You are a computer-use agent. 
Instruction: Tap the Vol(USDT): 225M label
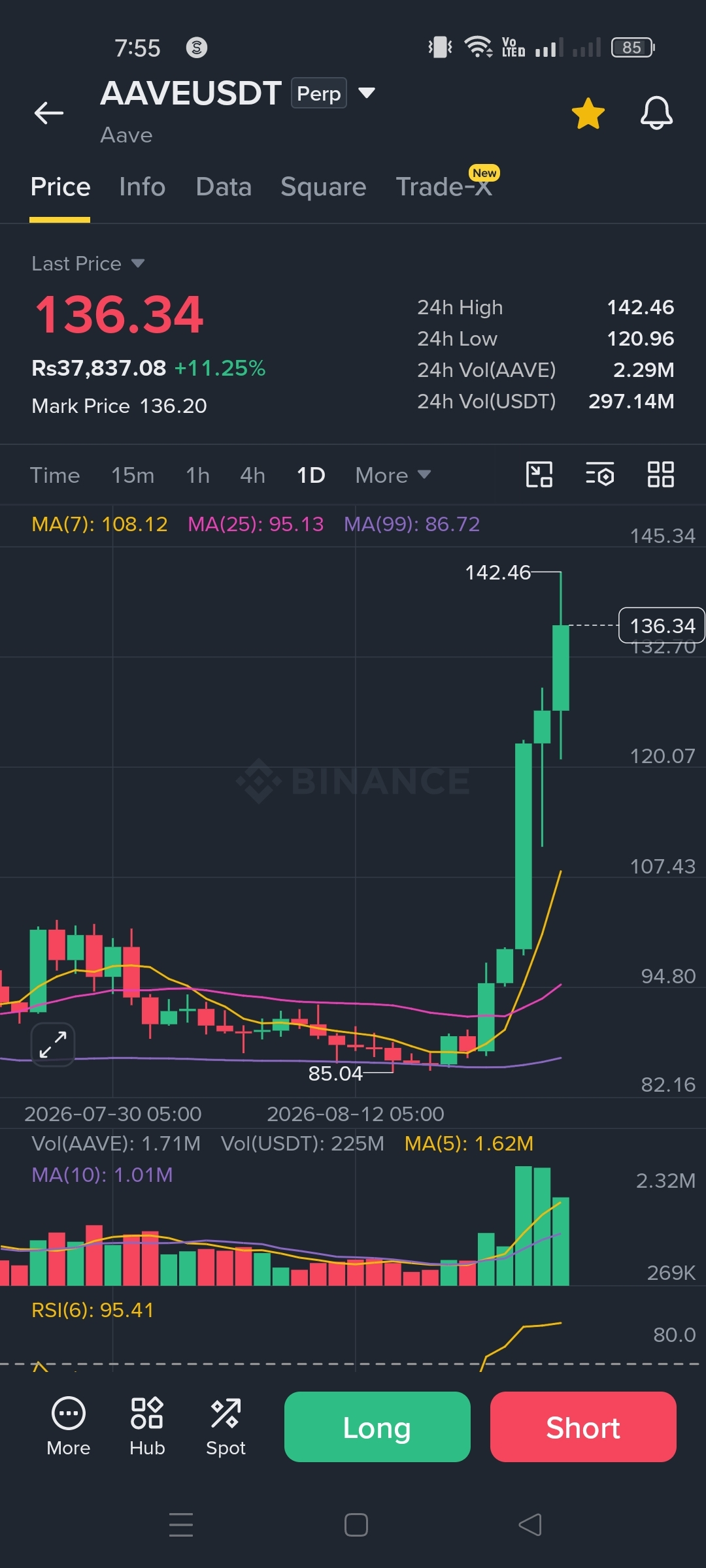coord(302,1143)
